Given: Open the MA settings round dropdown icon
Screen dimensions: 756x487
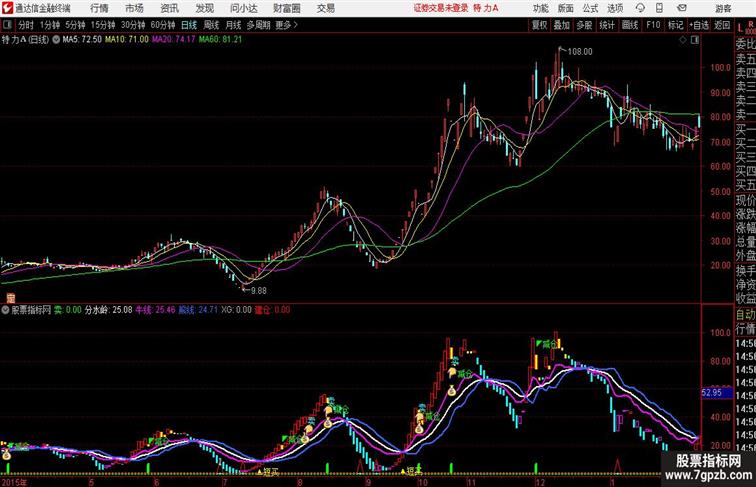Looking at the screenshot, I should pyautogui.click(x=56, y=40).
